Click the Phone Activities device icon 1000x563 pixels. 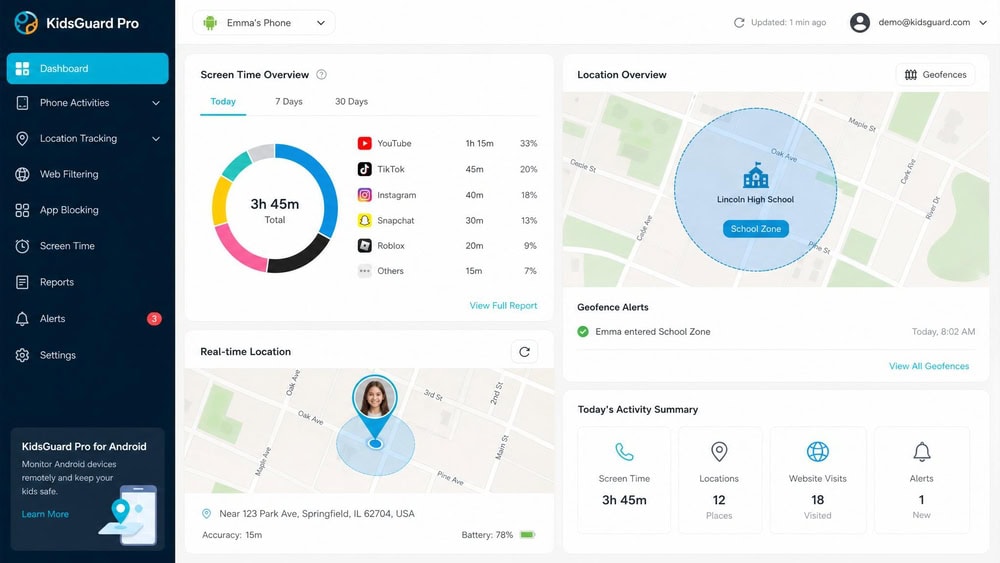coord(22,103)
